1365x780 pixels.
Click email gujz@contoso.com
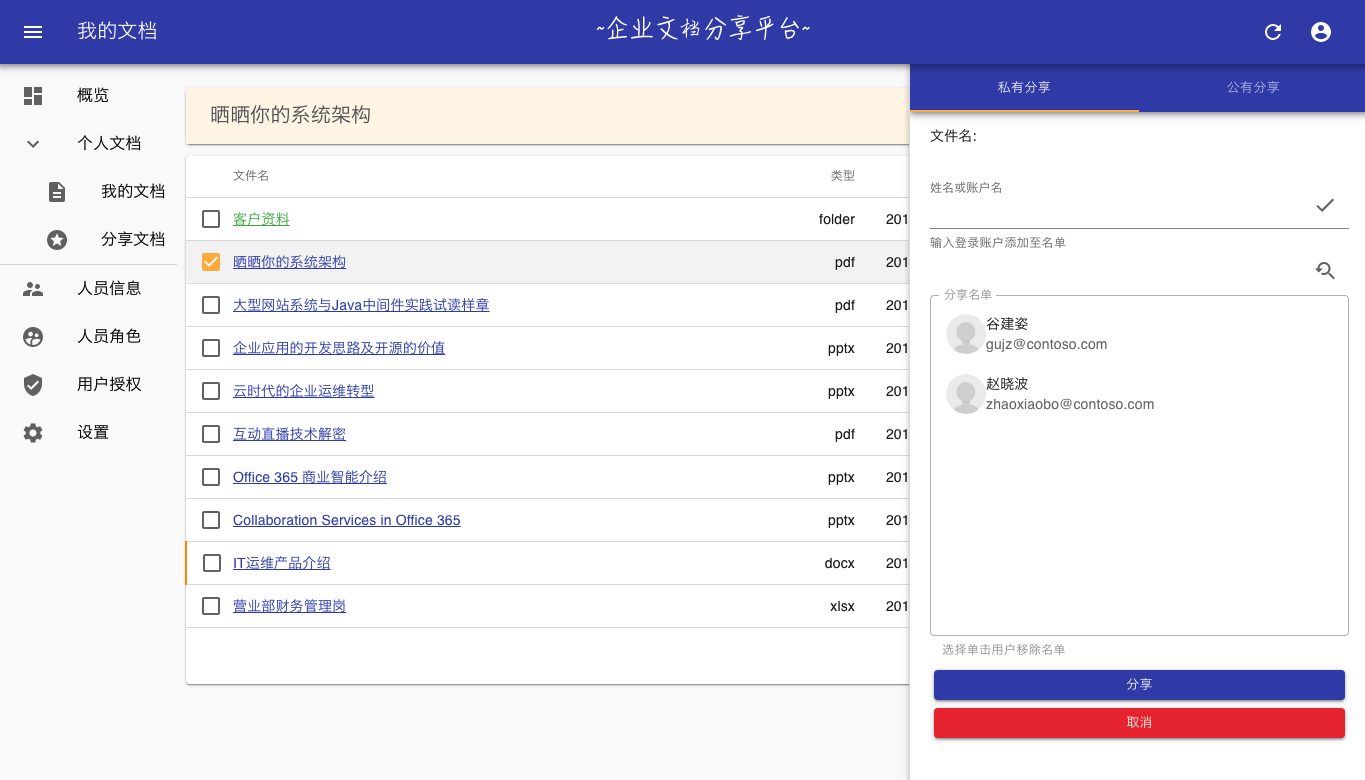point(1046,344)
